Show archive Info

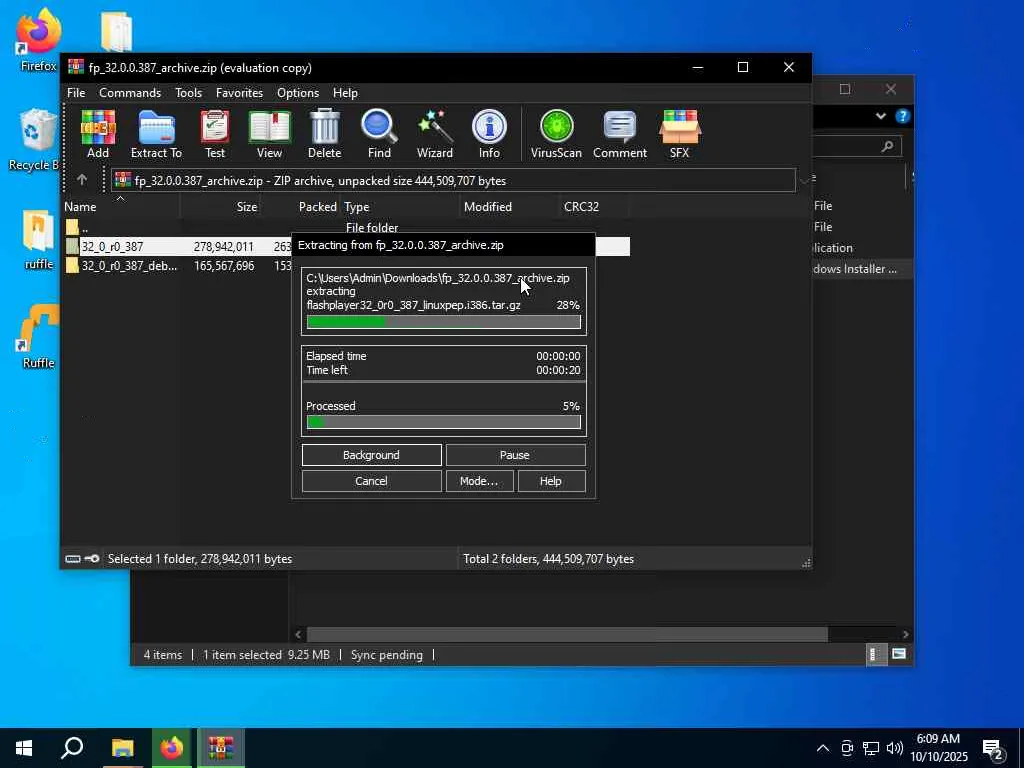[489, 133]
